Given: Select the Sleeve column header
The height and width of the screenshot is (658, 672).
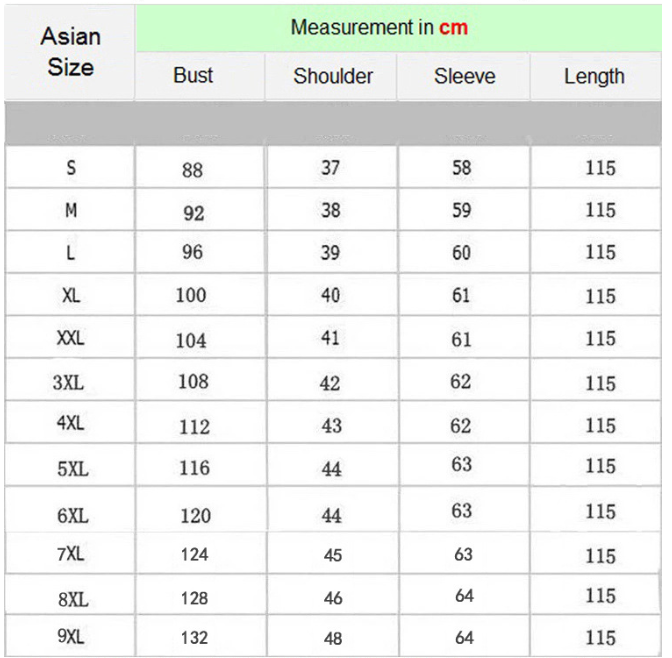Looking at the screenshot, I should coord(464,76).
